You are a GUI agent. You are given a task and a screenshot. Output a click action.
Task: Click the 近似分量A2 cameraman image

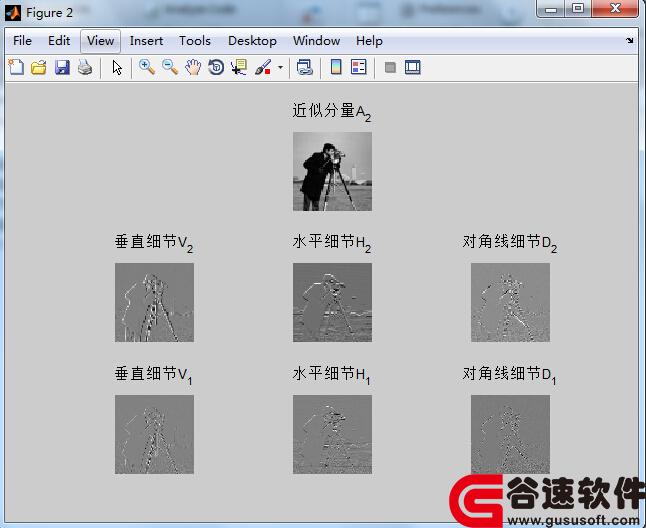click(332, 171)
